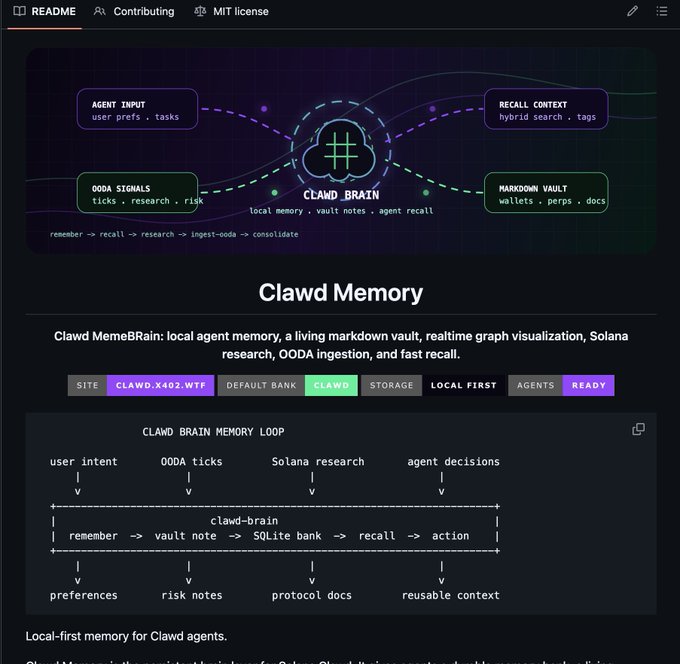The height and width of the screenshot is (664, 680).
Task: Click the 'protocol docs' text
Action: tap(312, 595)
